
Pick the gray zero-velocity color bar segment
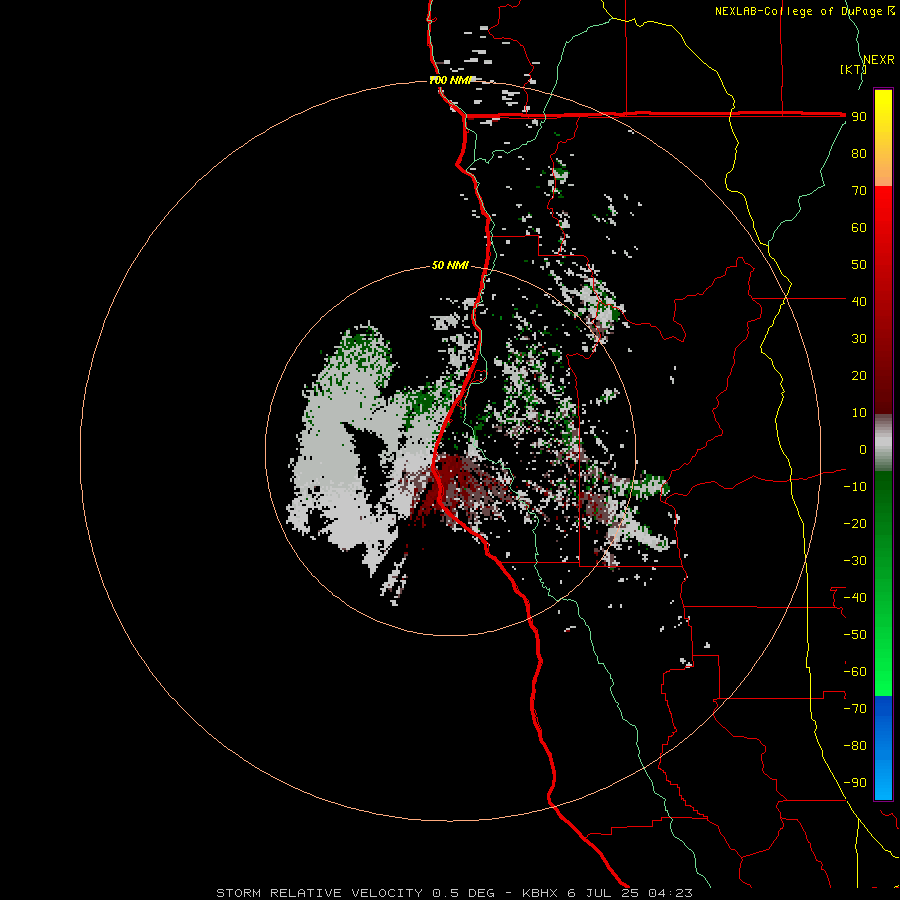coord(883,443)
